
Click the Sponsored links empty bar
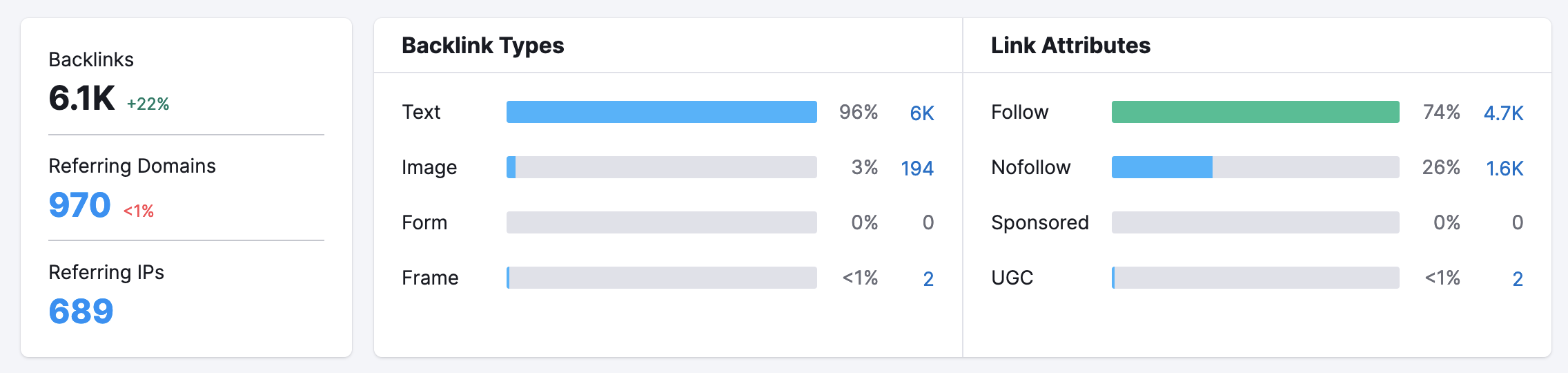(x=1255, y=222)
